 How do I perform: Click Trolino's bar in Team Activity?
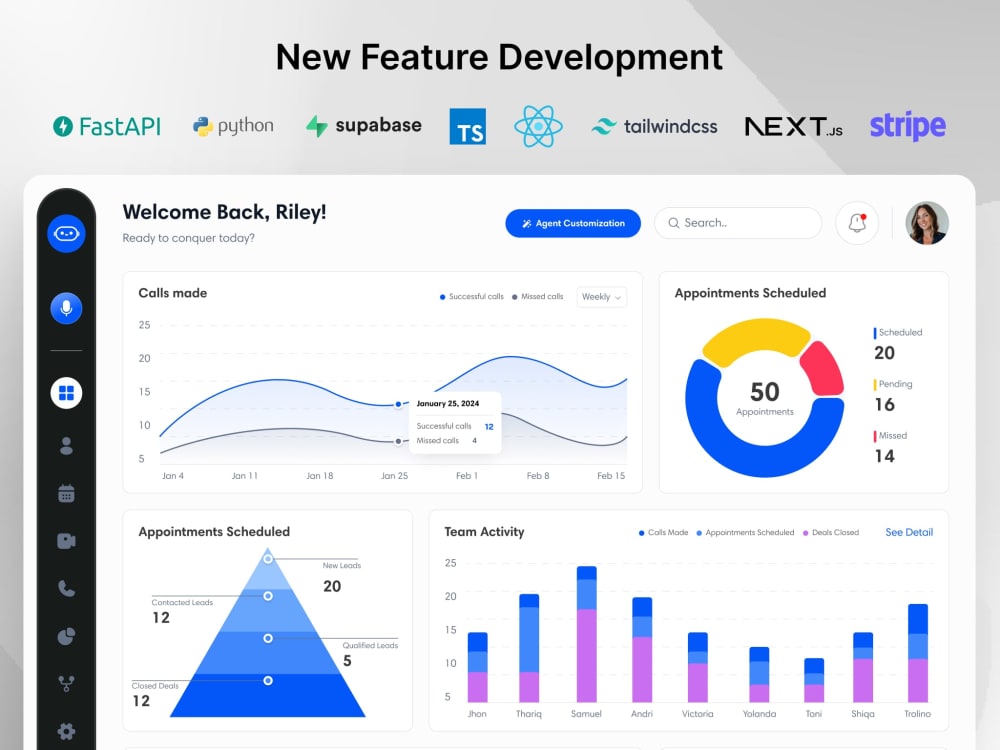pyautogui.click(x=918, y=653)
